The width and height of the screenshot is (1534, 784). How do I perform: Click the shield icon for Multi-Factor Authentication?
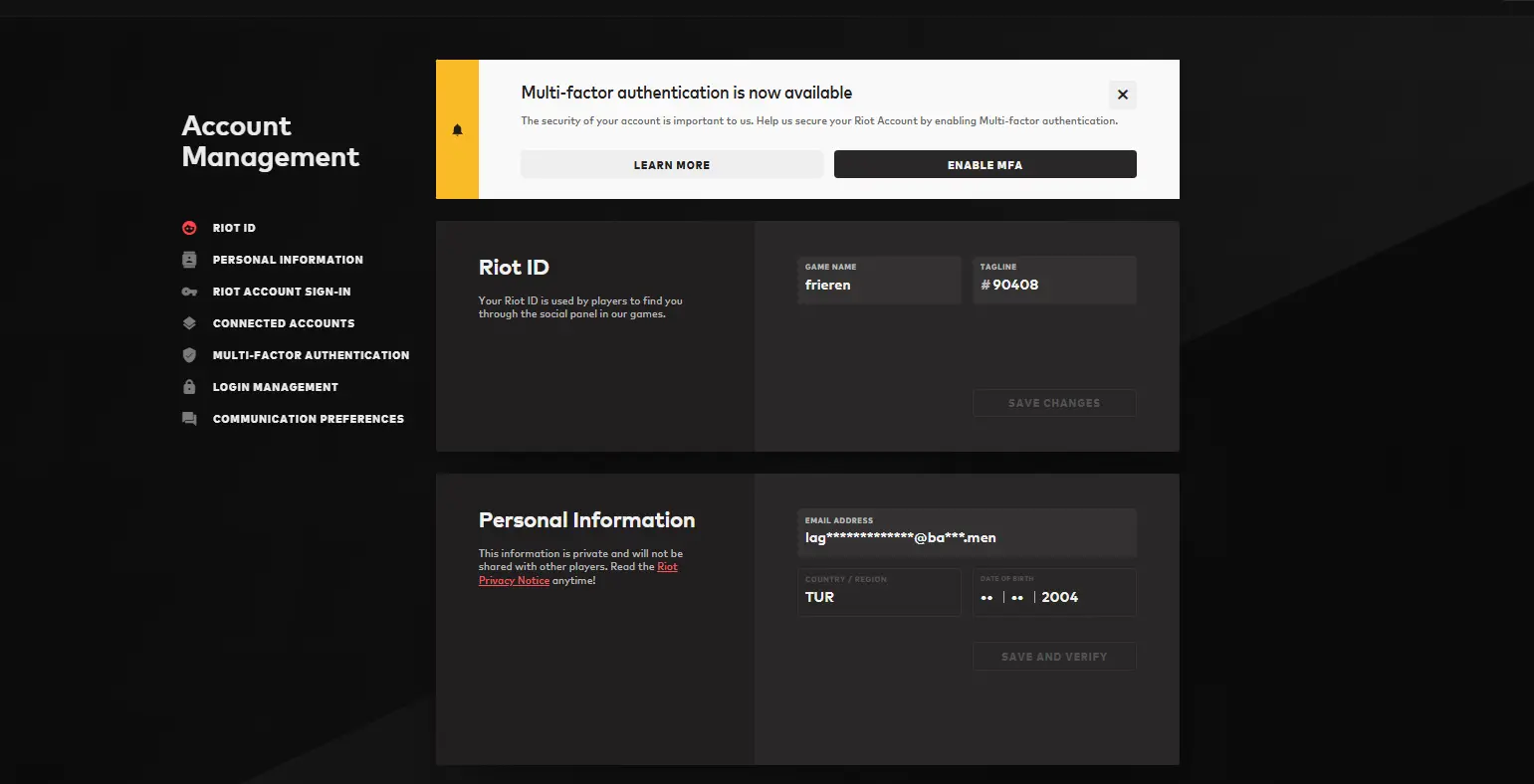189,355
